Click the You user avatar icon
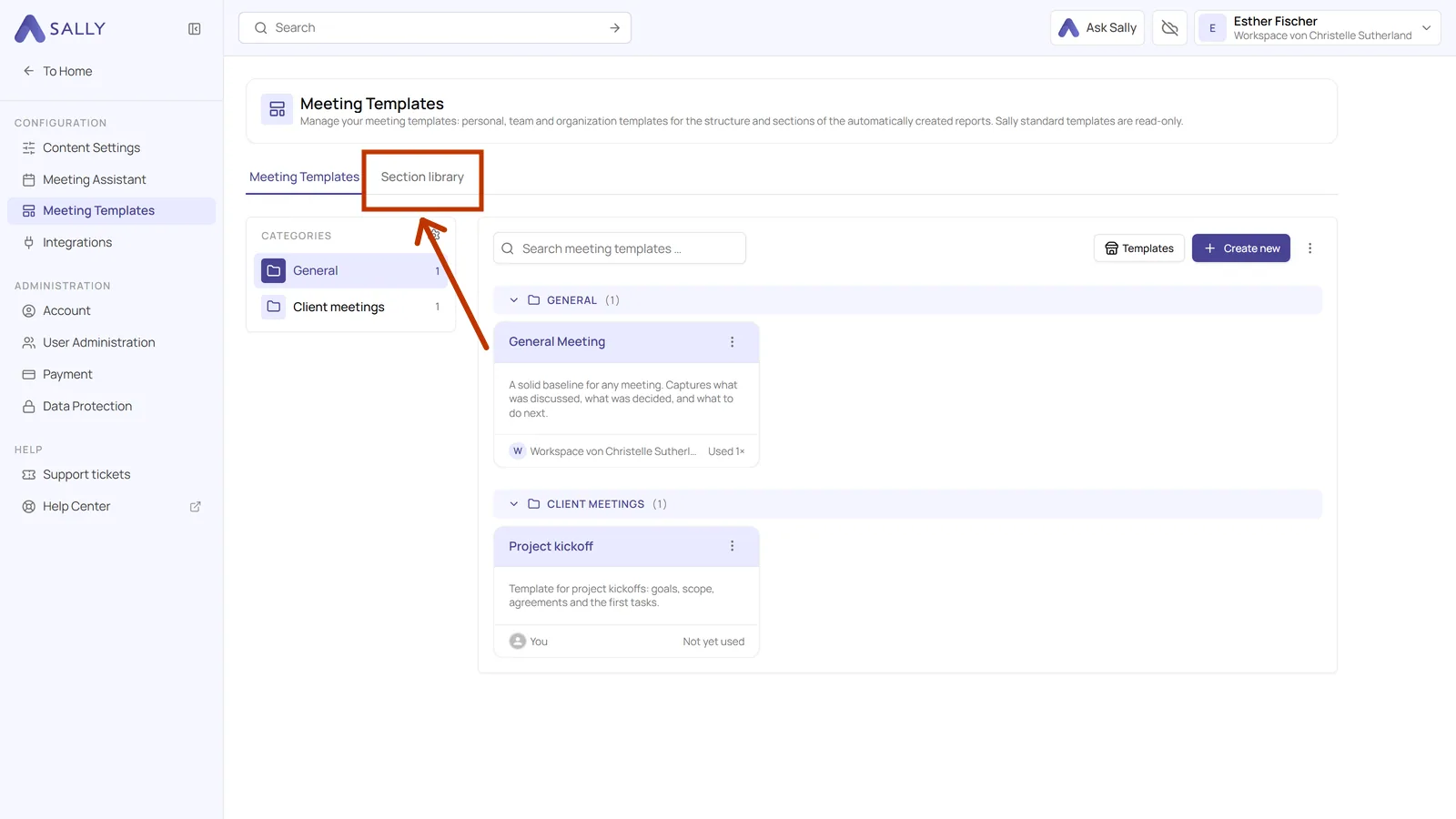Image resolution: width=1456 pixels, height=819 pixels. pos(518,642)
